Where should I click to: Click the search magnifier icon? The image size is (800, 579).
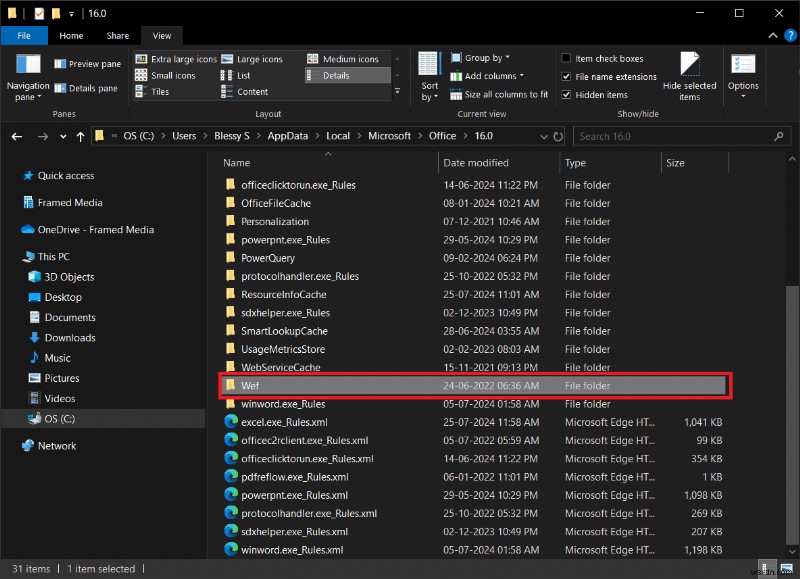[x=779, y=136]
